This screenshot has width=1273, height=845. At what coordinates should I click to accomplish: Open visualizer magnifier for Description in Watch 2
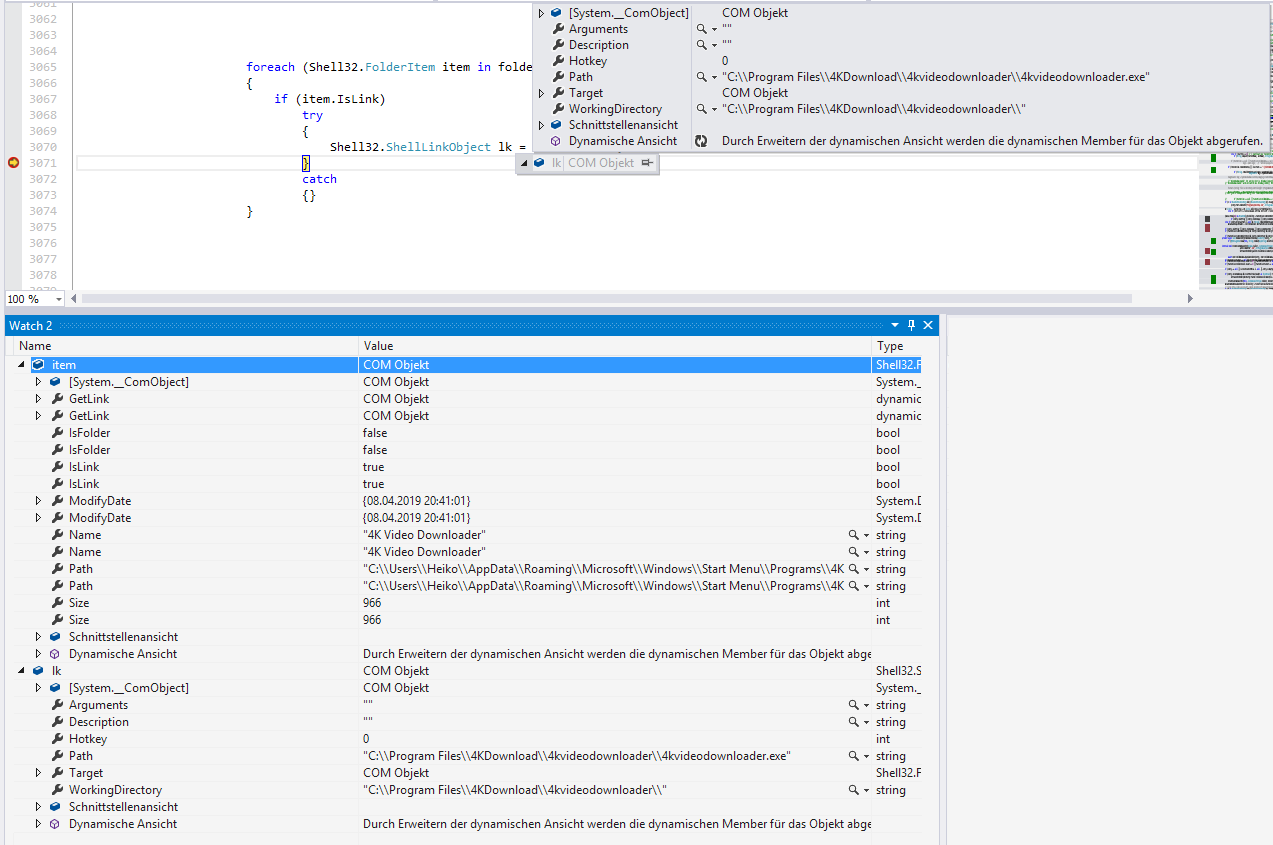[853, 722]
